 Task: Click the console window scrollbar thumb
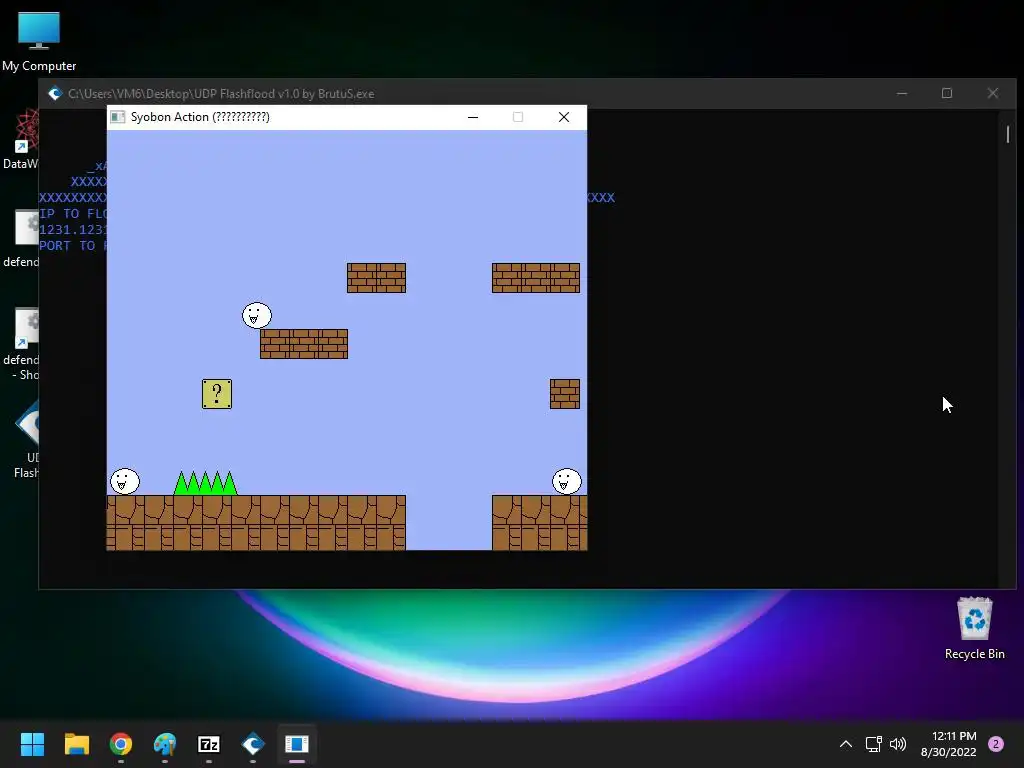point(1008,135)
